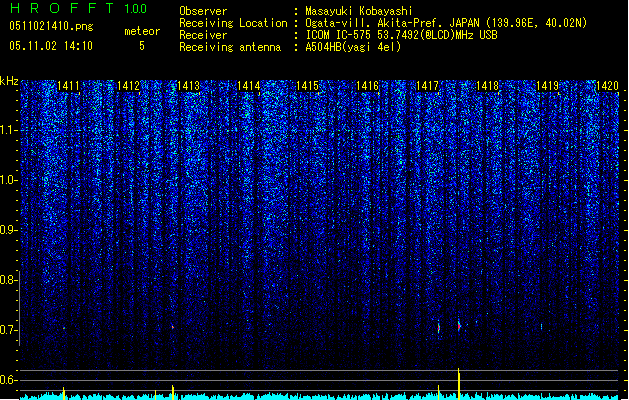
Task: Click the faint meteor echo near 1411
Action: pyautogui.click(x=64, y=328)
